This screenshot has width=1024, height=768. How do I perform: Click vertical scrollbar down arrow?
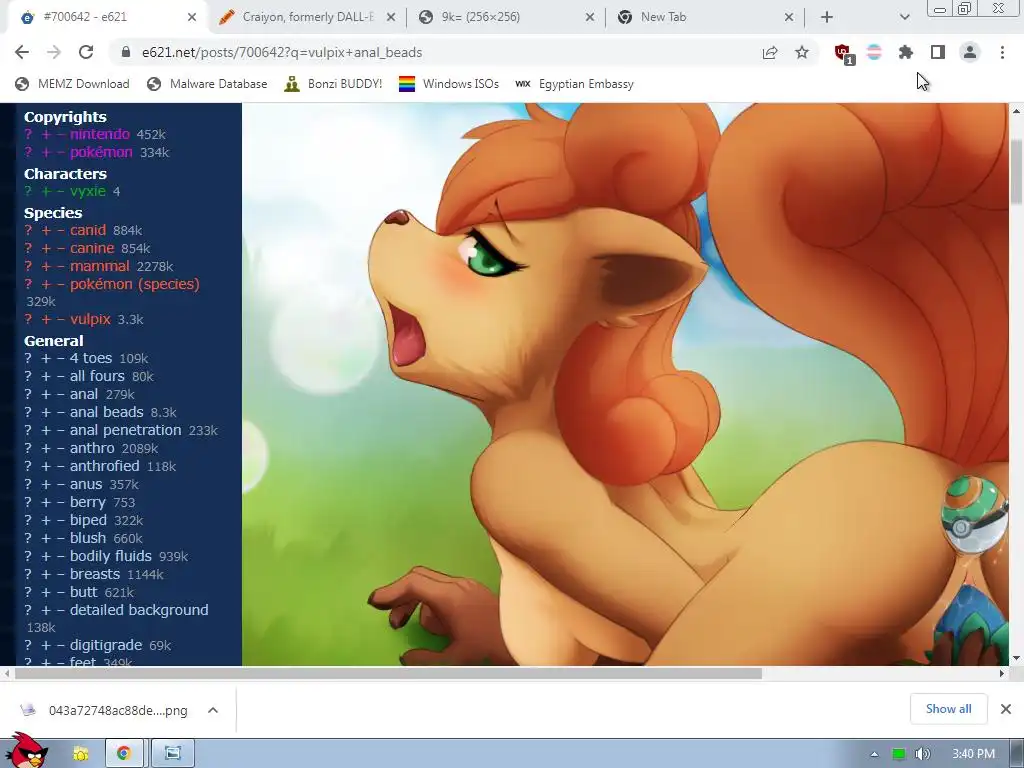[1016, 658]
